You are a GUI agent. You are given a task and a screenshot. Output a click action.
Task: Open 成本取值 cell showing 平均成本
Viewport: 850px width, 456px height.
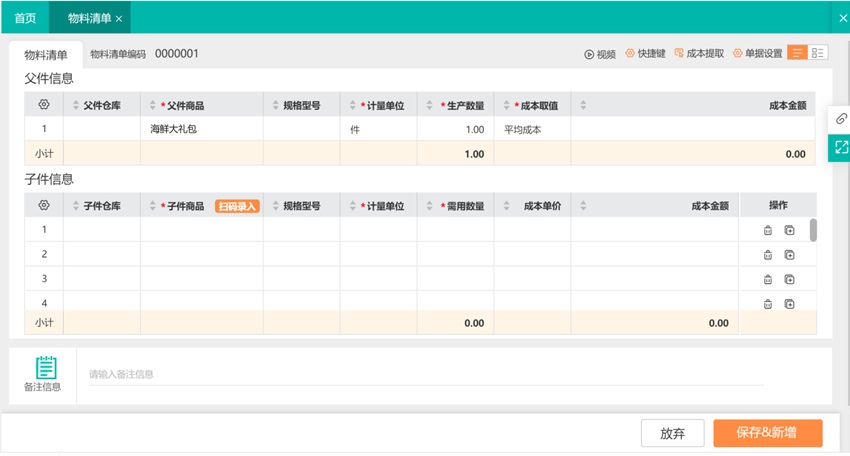click(x=531, y=129)
